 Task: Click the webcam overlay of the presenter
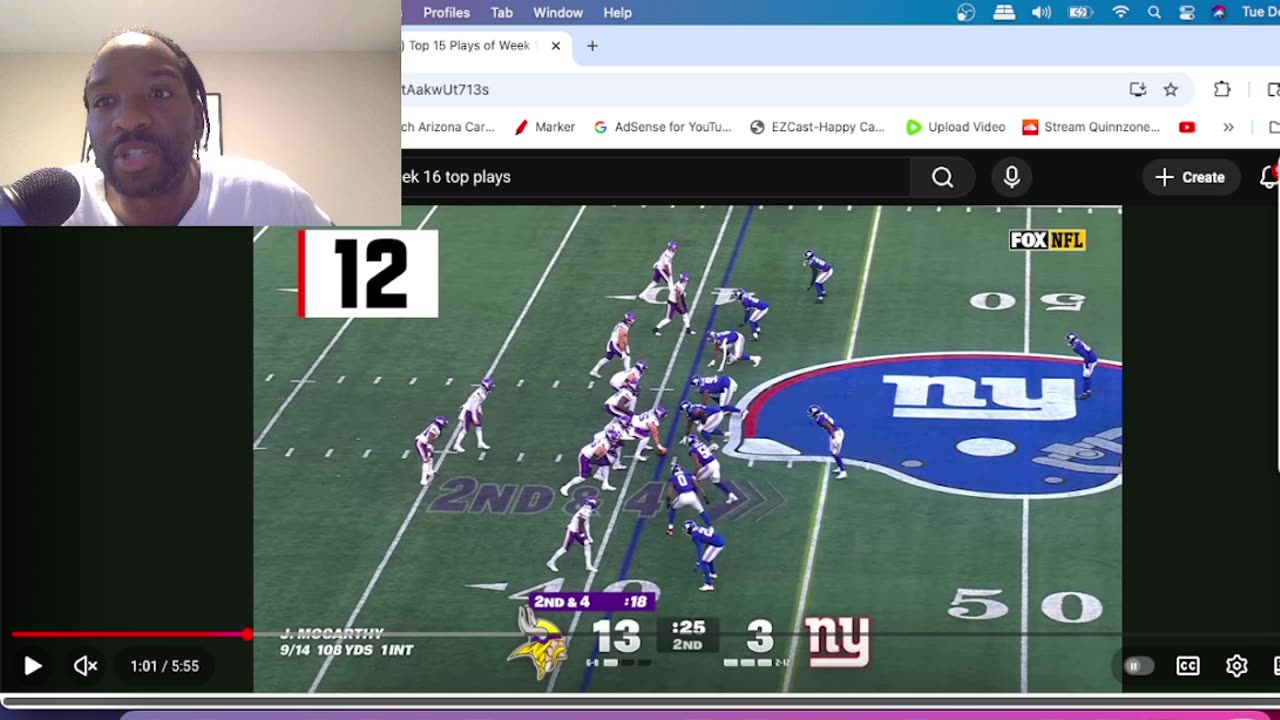point(200,113)
